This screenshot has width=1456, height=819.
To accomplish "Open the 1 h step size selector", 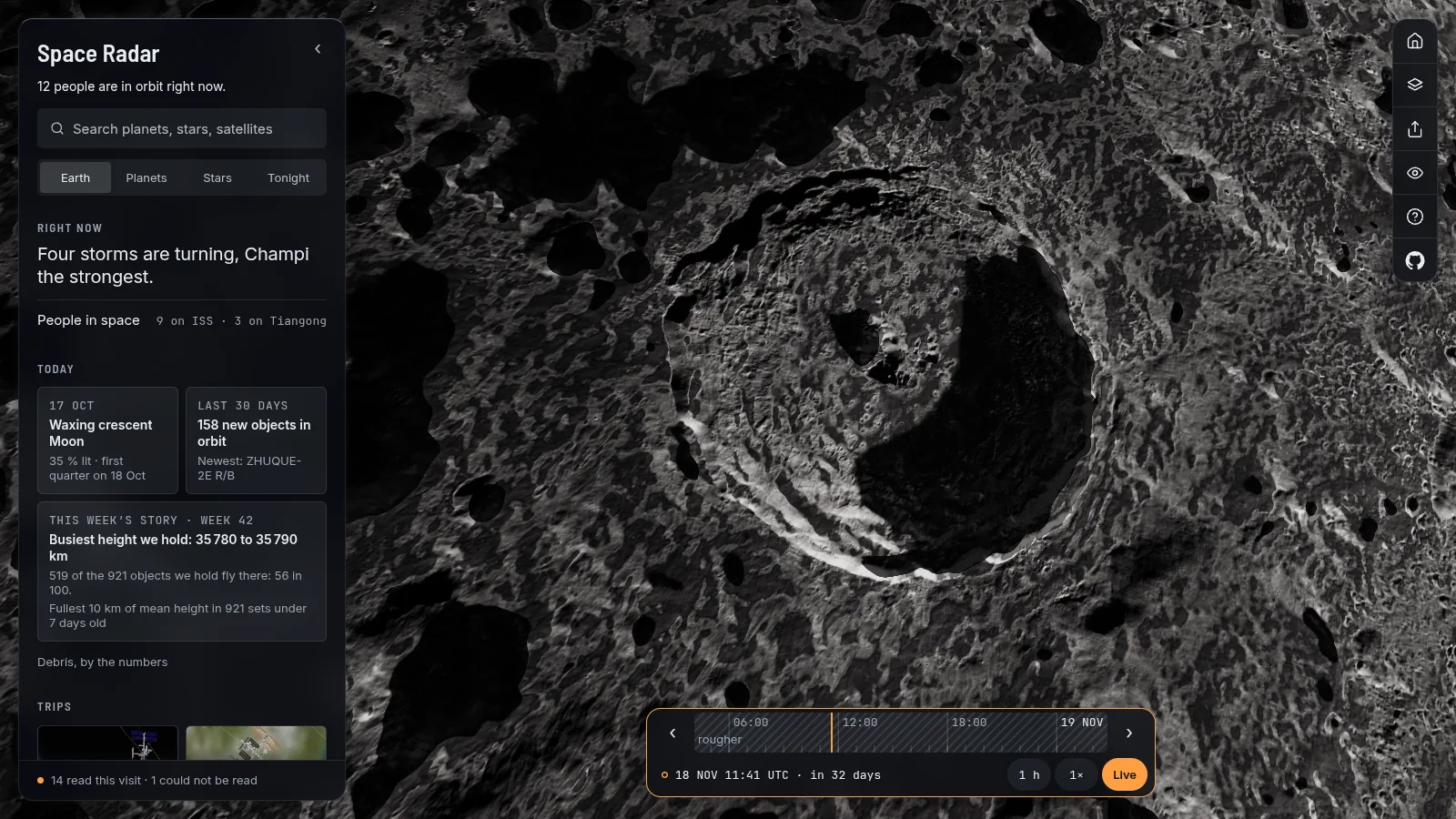I will [x=1029, y=775].
